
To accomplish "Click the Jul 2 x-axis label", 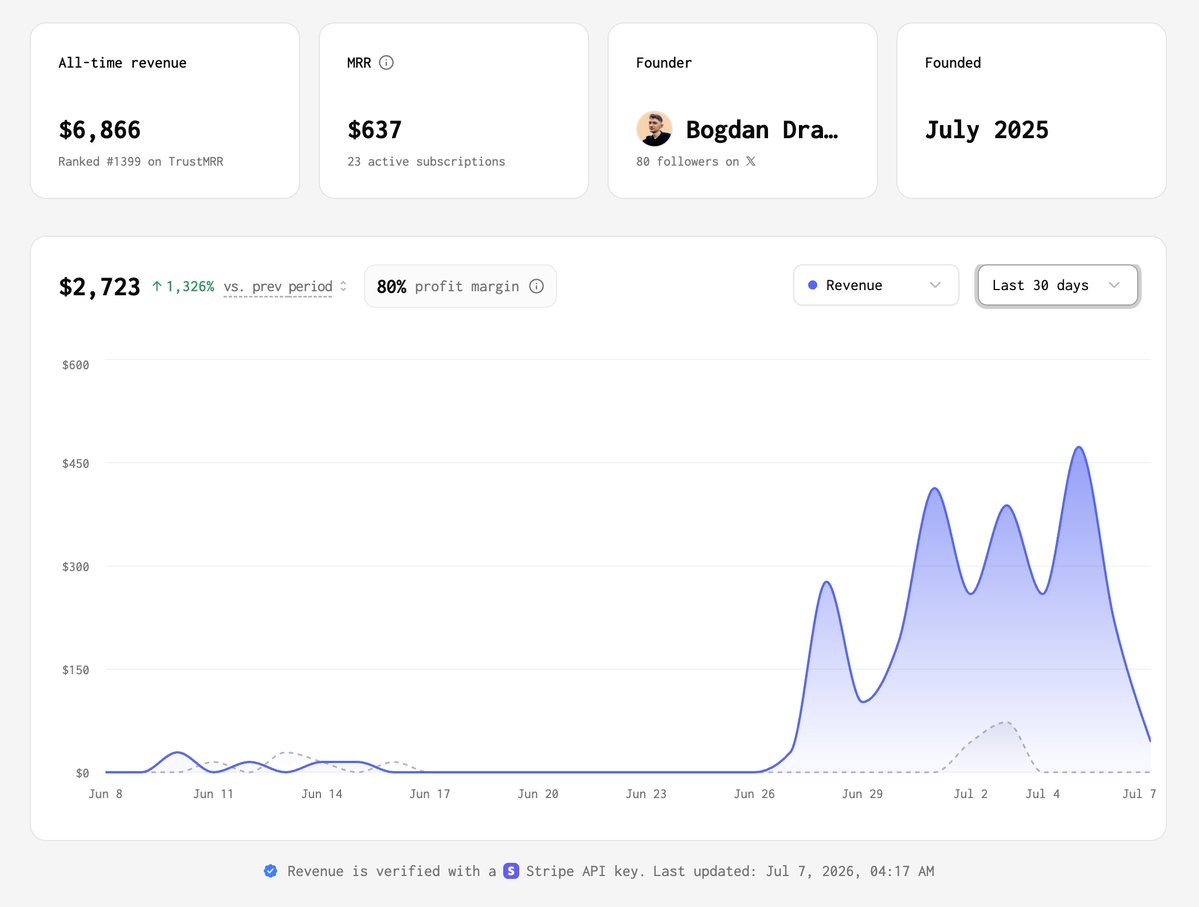I will point(970,794).
